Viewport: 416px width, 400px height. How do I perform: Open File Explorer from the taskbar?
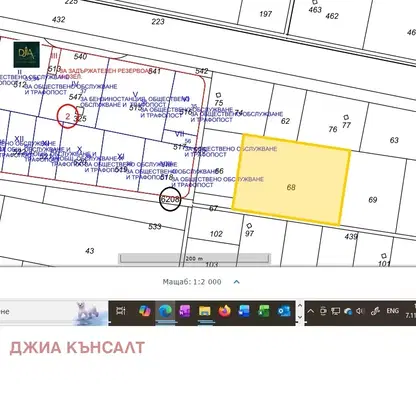(x=205, y=311)
